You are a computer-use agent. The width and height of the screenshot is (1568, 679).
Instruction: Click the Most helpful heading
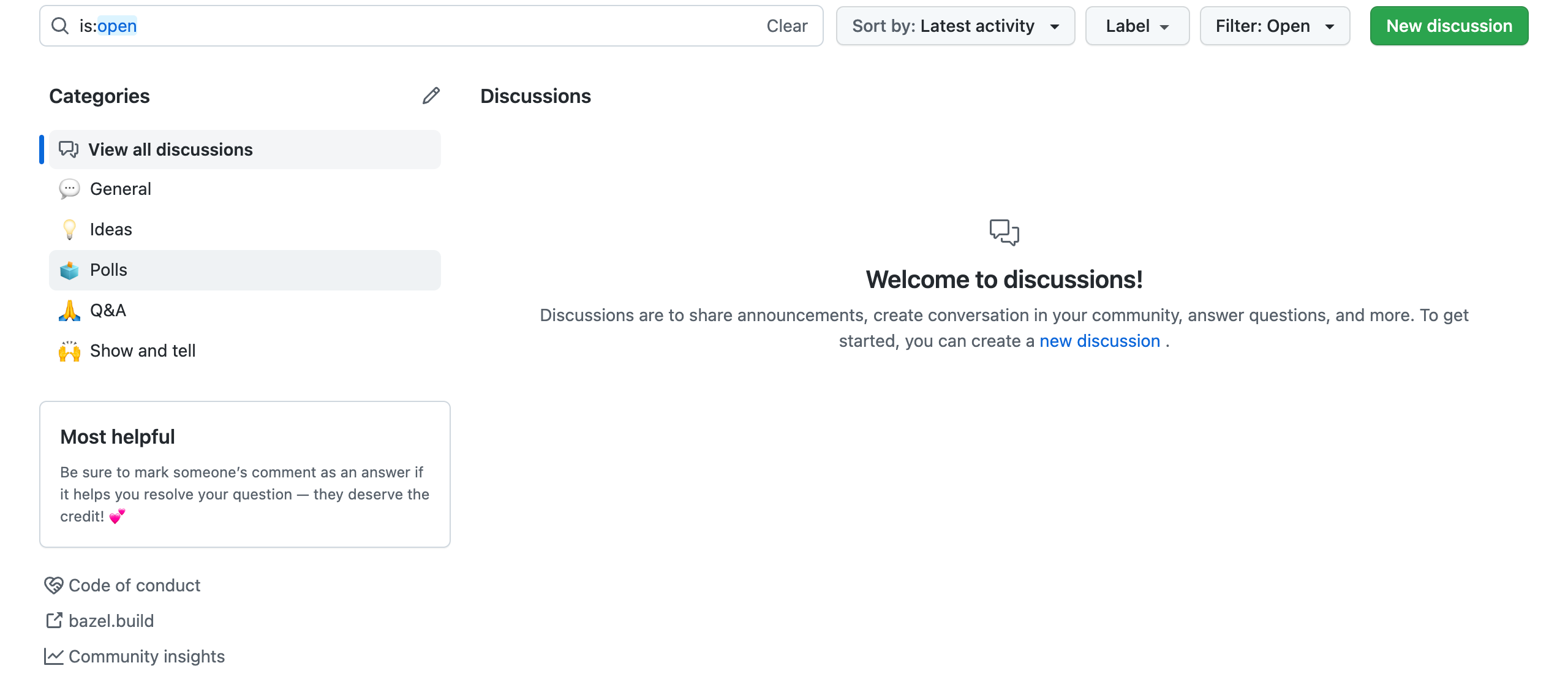(118, 437)
